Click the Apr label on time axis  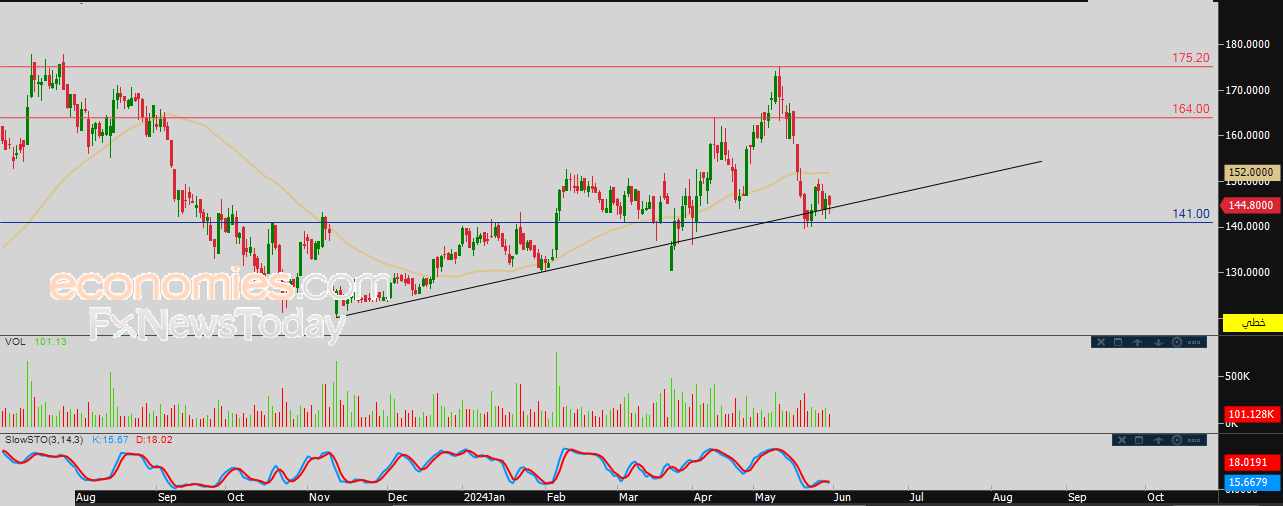[704, 497]
